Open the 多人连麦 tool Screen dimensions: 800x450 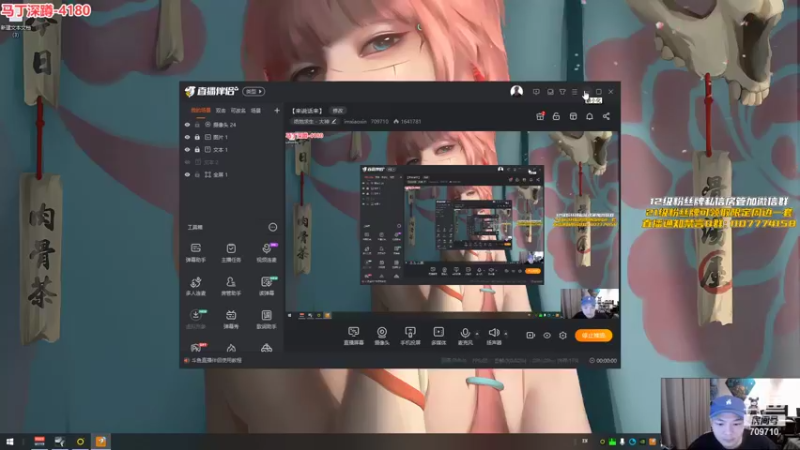[x=195, y=286]
